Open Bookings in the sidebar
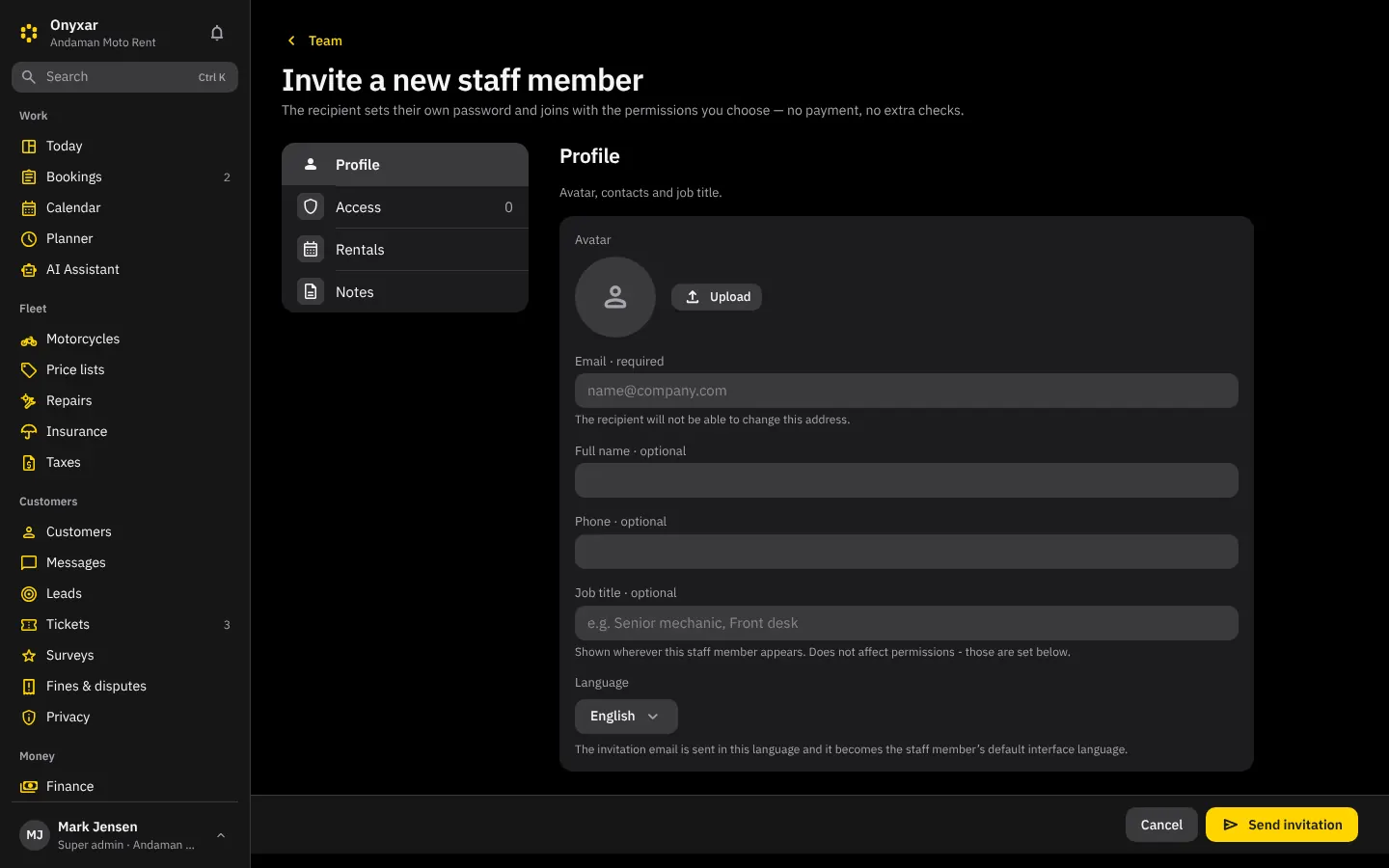The height and width of the screenshot is (868, 1389). 124,177
